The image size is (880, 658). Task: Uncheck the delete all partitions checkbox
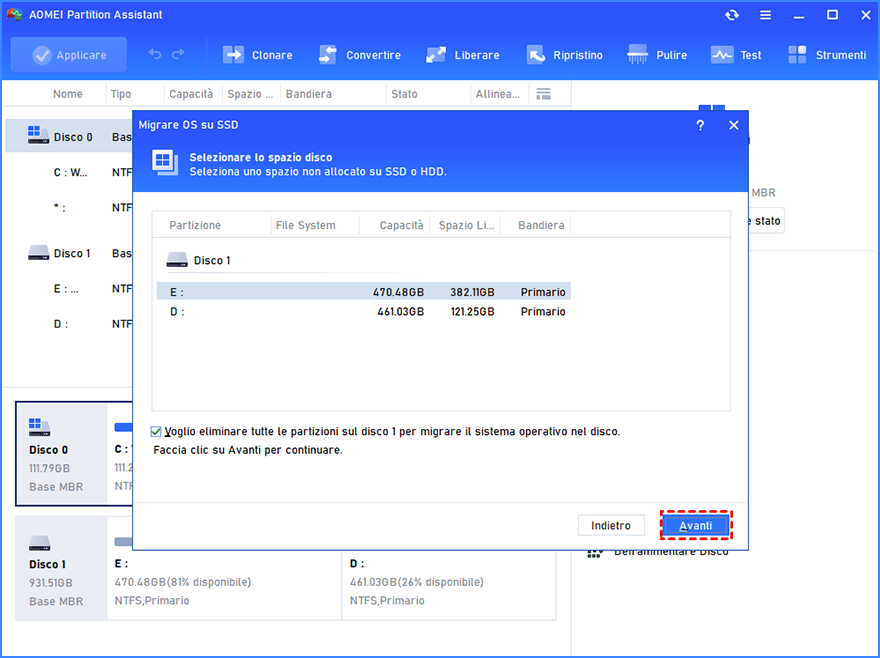click(156, 431)
